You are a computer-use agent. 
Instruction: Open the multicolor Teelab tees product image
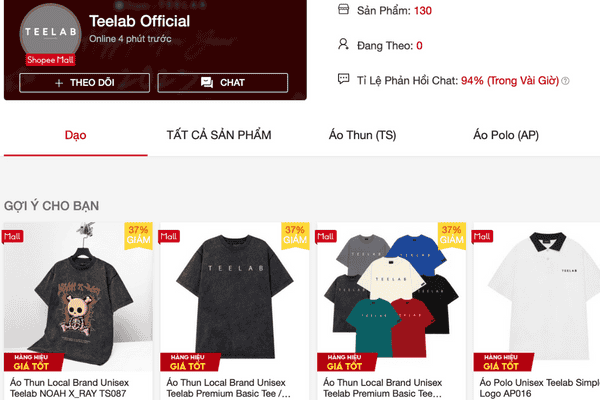[391, 297]
